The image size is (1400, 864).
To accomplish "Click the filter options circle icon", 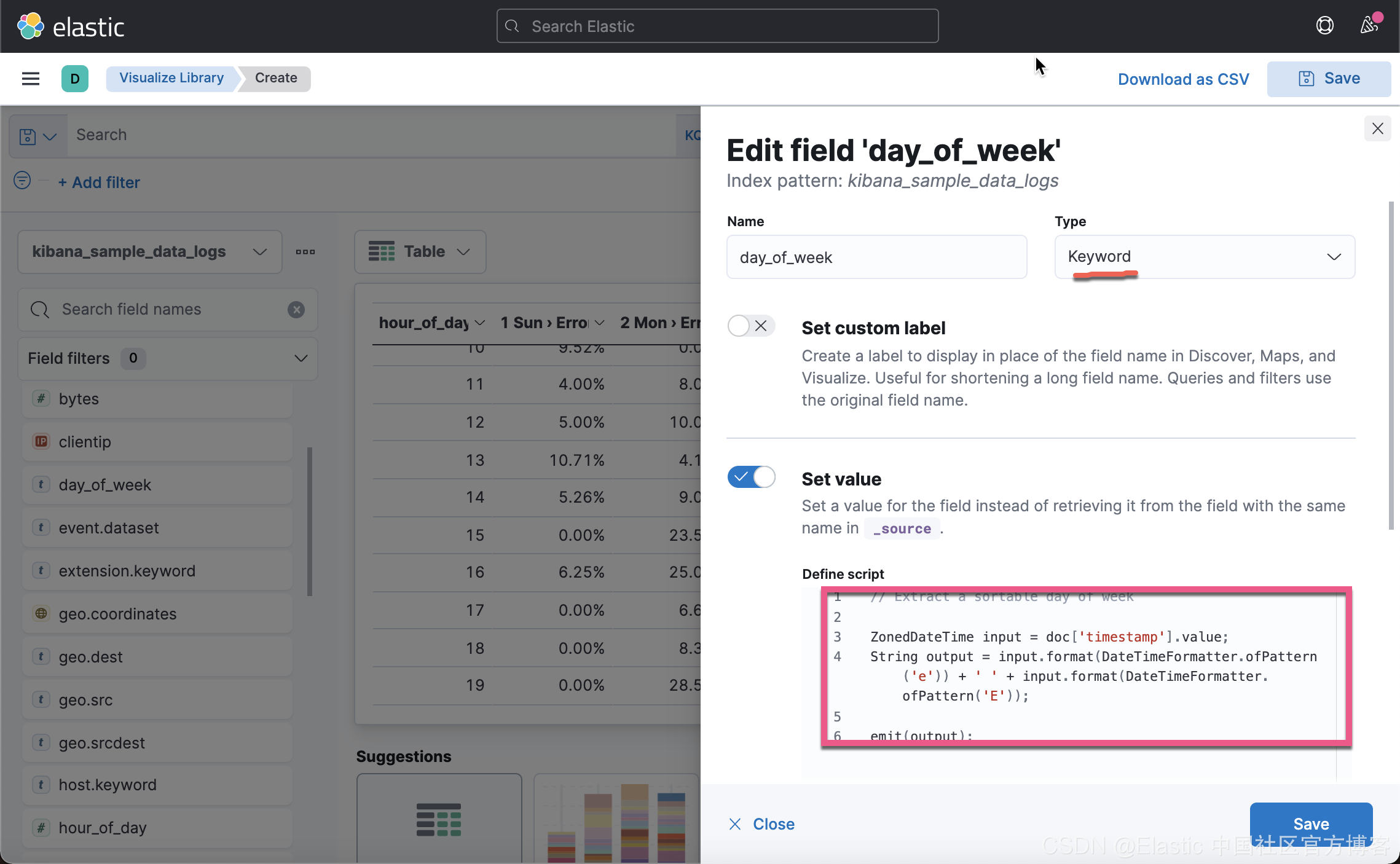I will coord(22,181).
